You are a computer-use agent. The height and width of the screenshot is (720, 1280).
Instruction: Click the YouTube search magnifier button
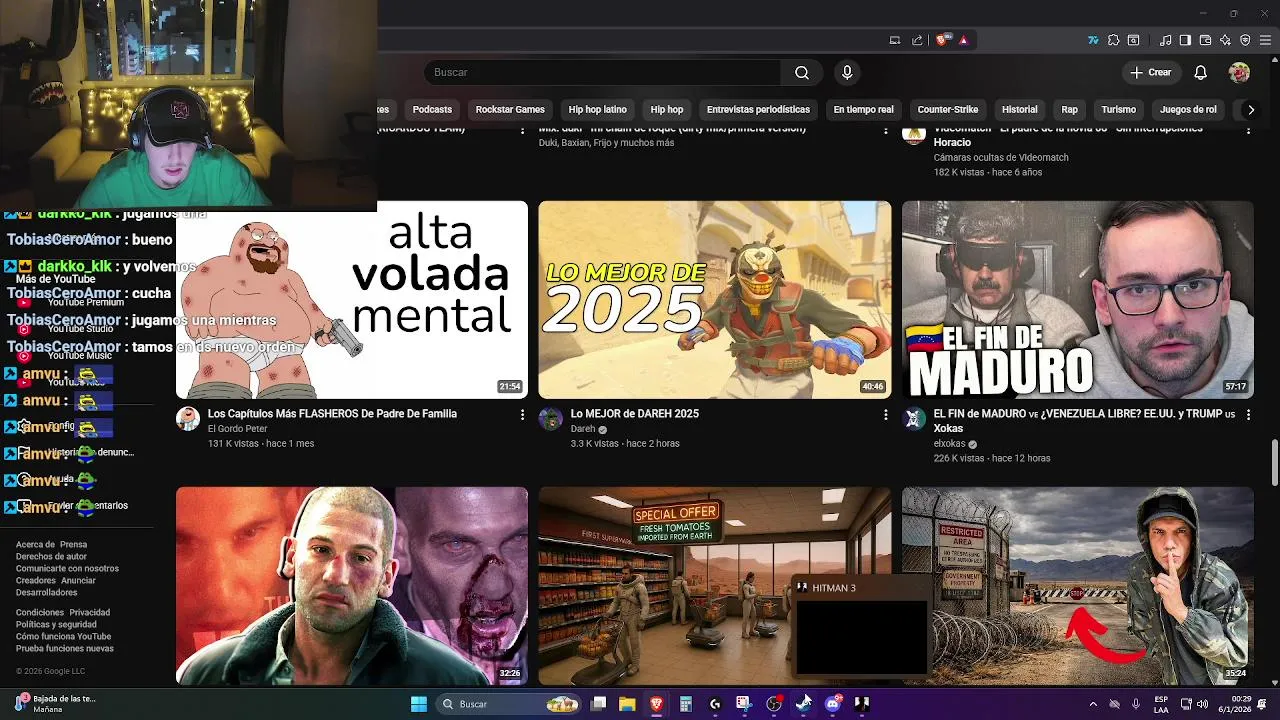coord(802,72)
